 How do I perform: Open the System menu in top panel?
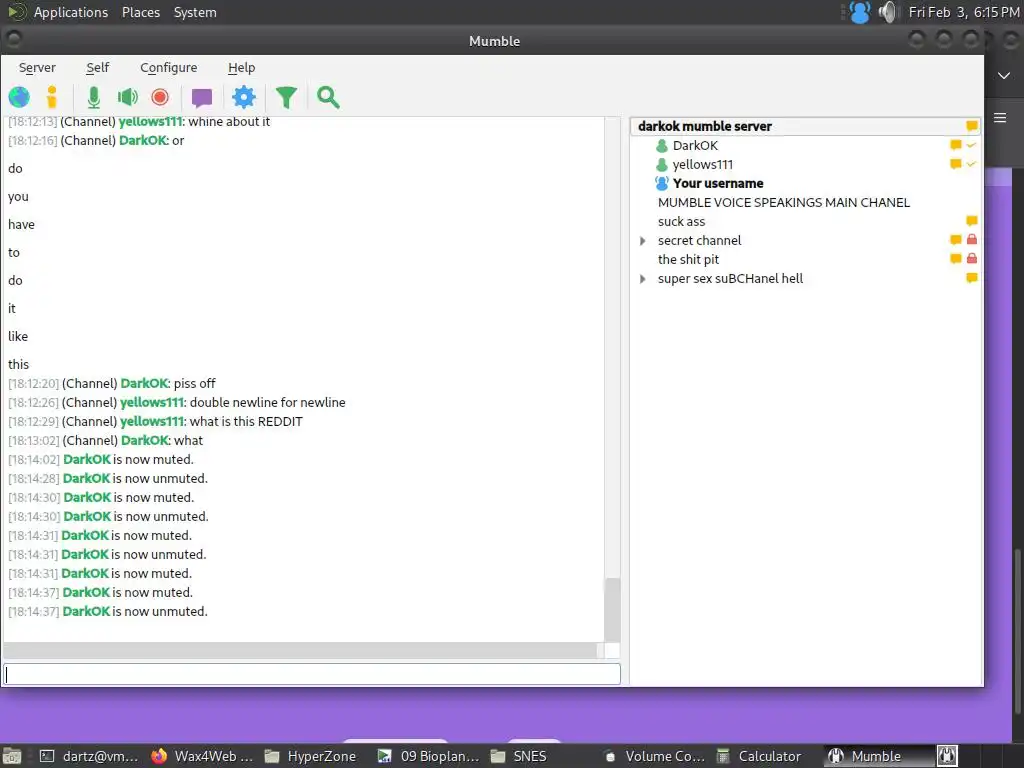195,12
